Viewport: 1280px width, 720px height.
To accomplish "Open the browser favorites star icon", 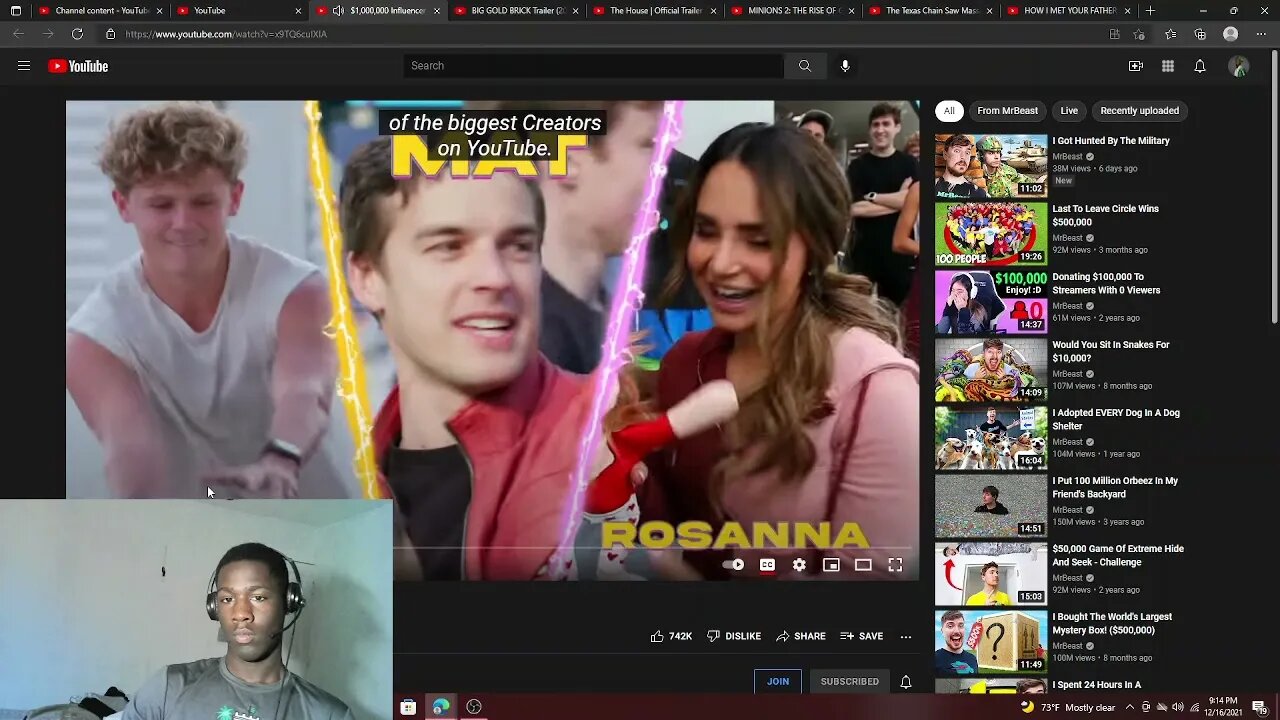I will (1170, 34).
